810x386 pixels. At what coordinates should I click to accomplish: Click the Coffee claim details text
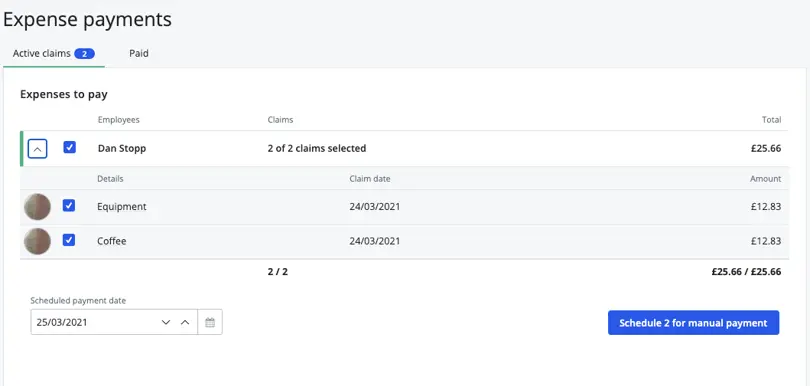pyautogui.click(x=112, y=241)
